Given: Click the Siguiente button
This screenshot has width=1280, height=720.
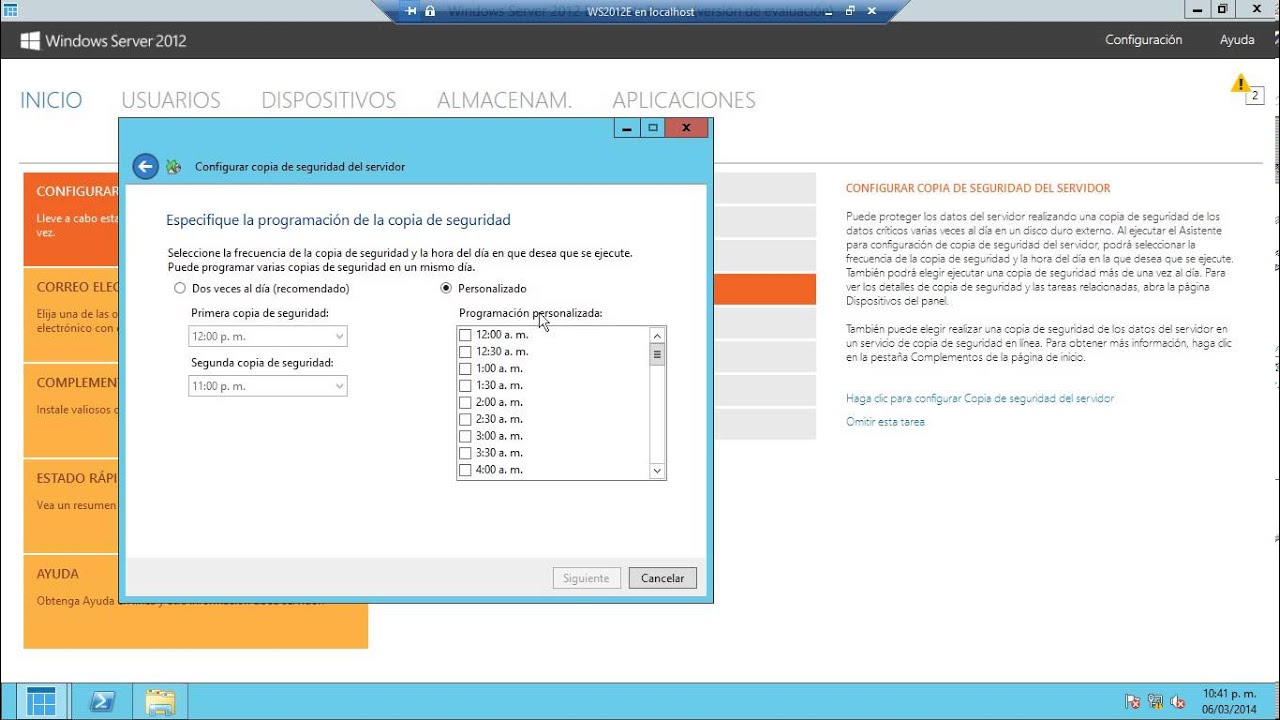Looking at the screenshot, I should pyautogui.click(x=586, y=578).
